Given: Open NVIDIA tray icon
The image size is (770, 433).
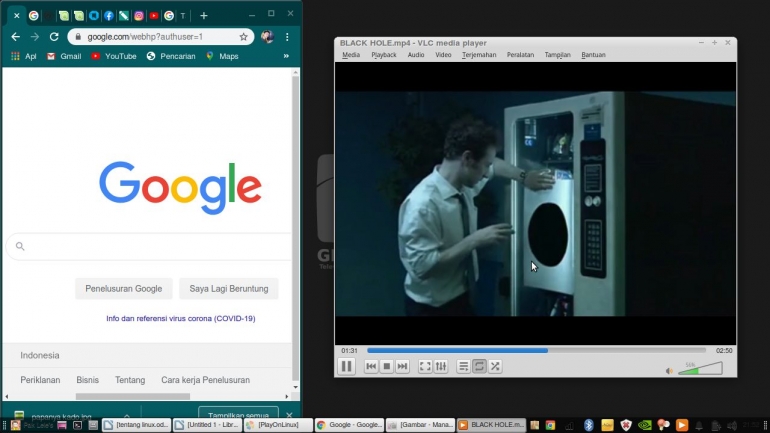Looking at the screenshot, I should coord(644,425).
